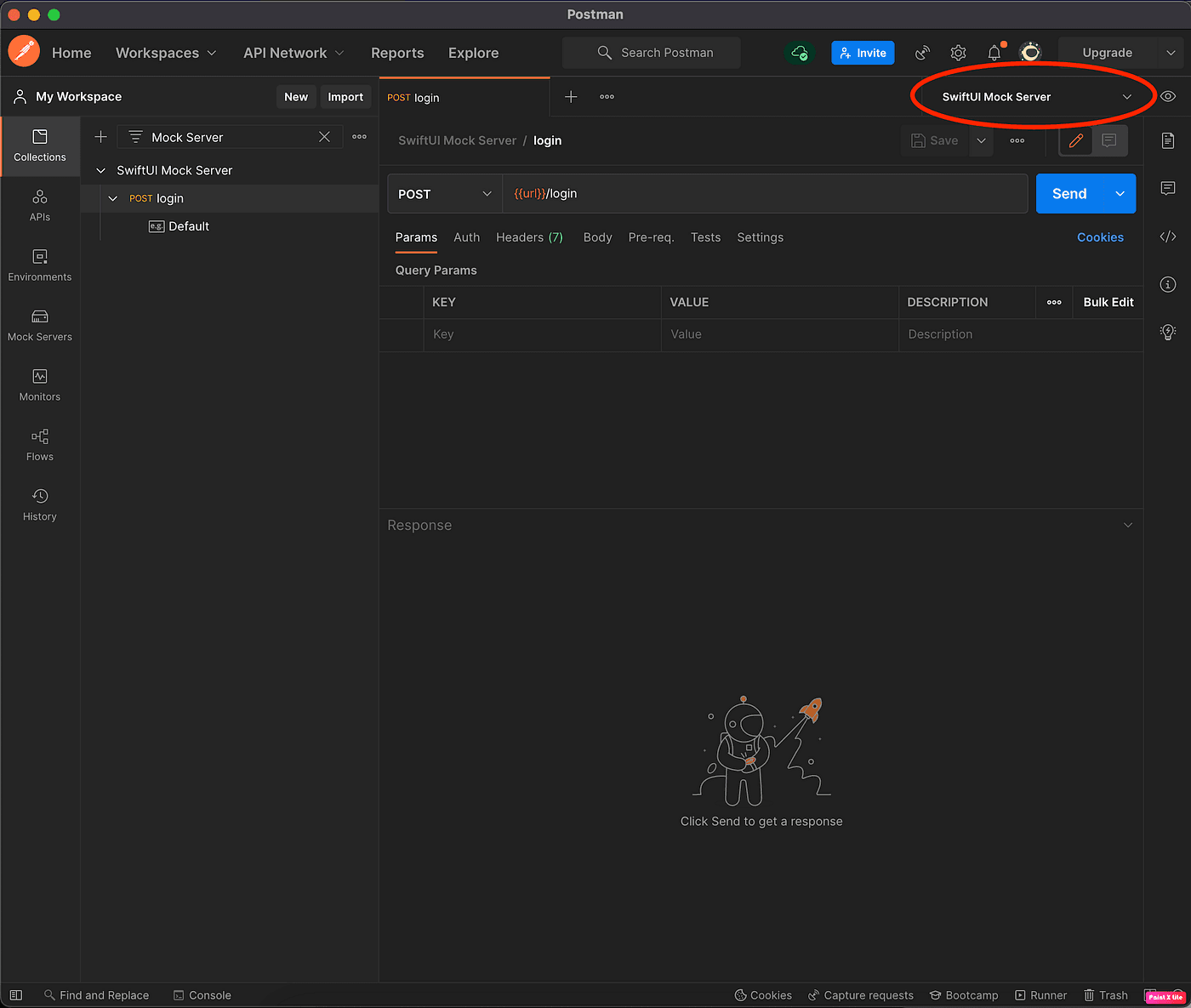Screen dimensions: 1191x1008
Task: Clear the Mock Server filter
Action: [x=324, y=137]
